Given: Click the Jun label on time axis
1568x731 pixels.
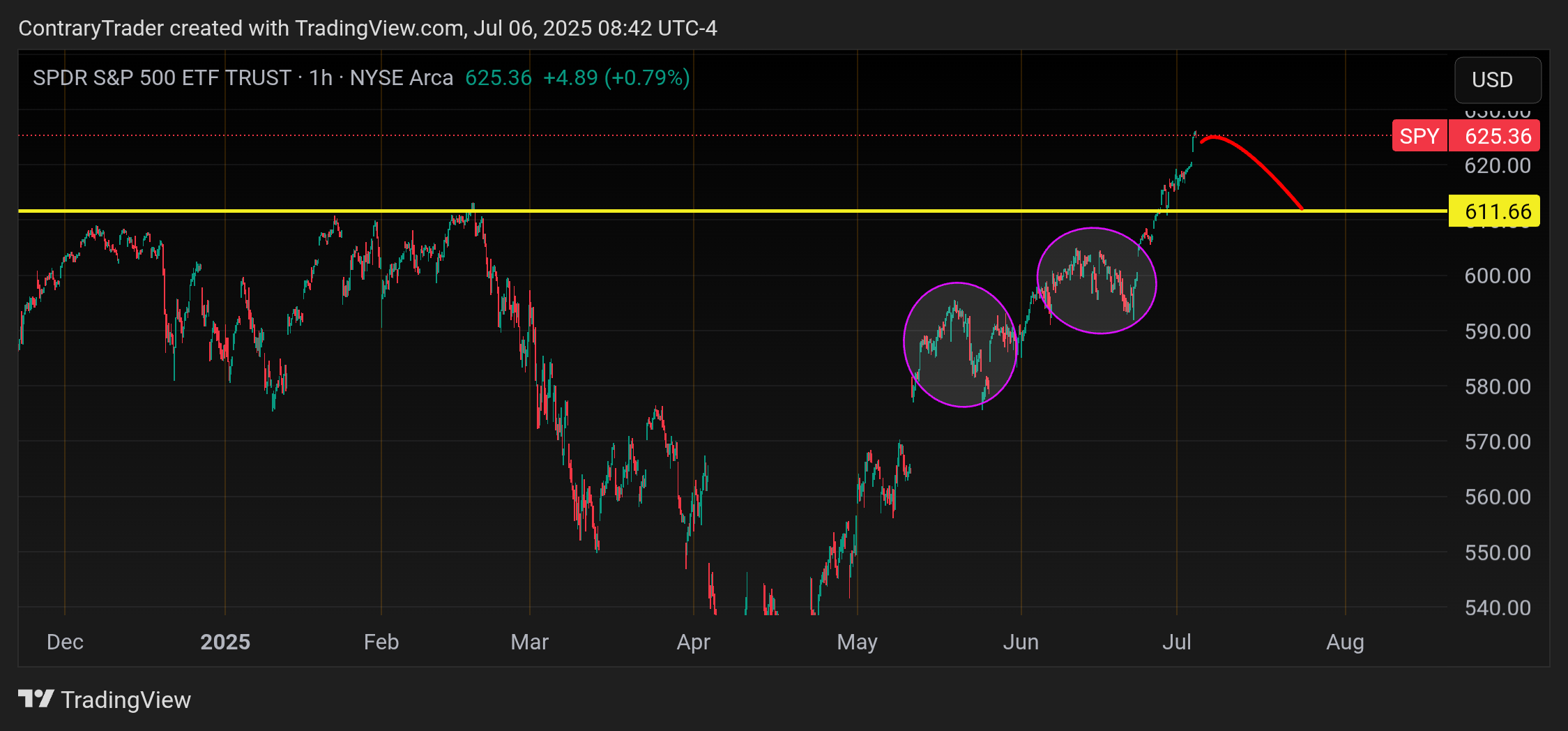Looking at the screenshot, I should pyautogui.click(x=1021, y=642).
